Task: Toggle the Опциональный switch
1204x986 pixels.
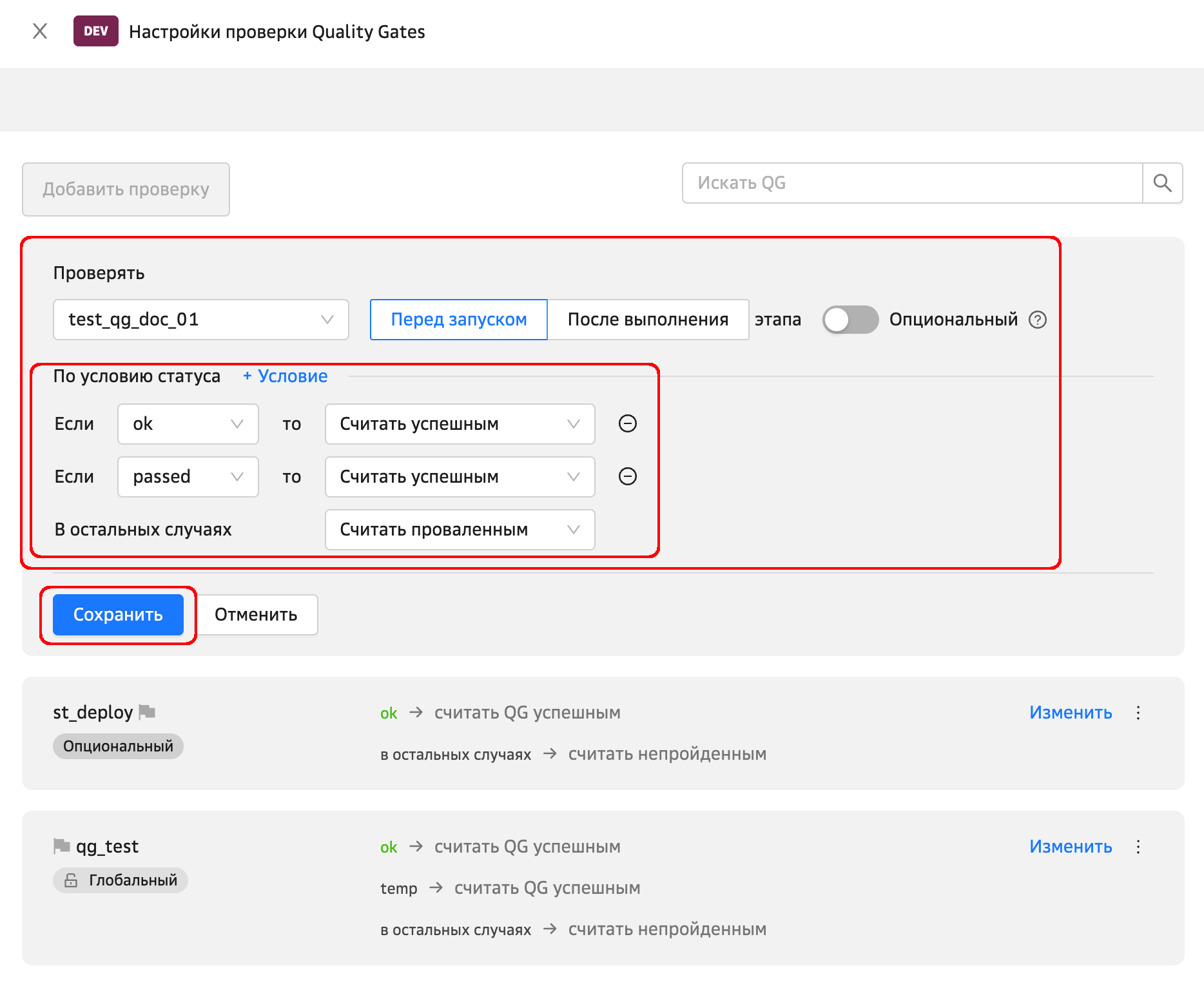Action: 850,320
